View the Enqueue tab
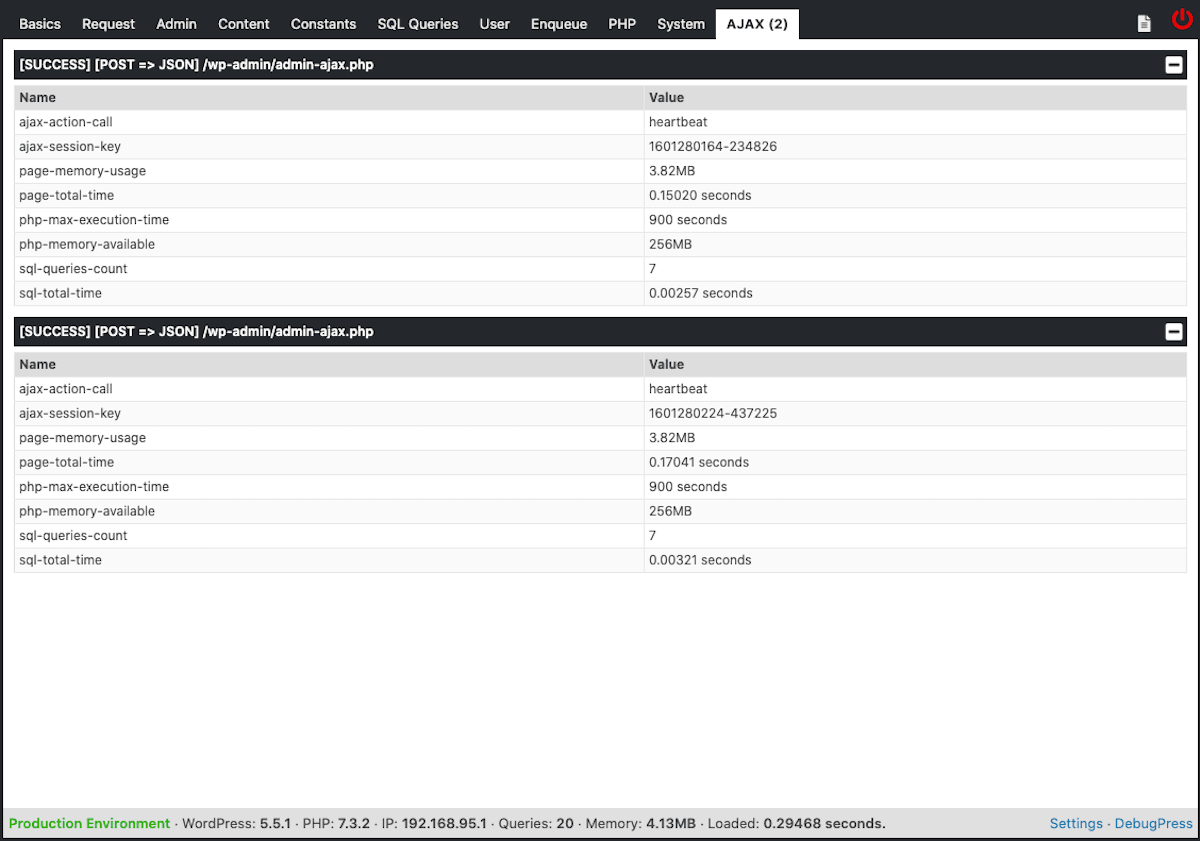1200x841 pixels. (x=558, y=24)
